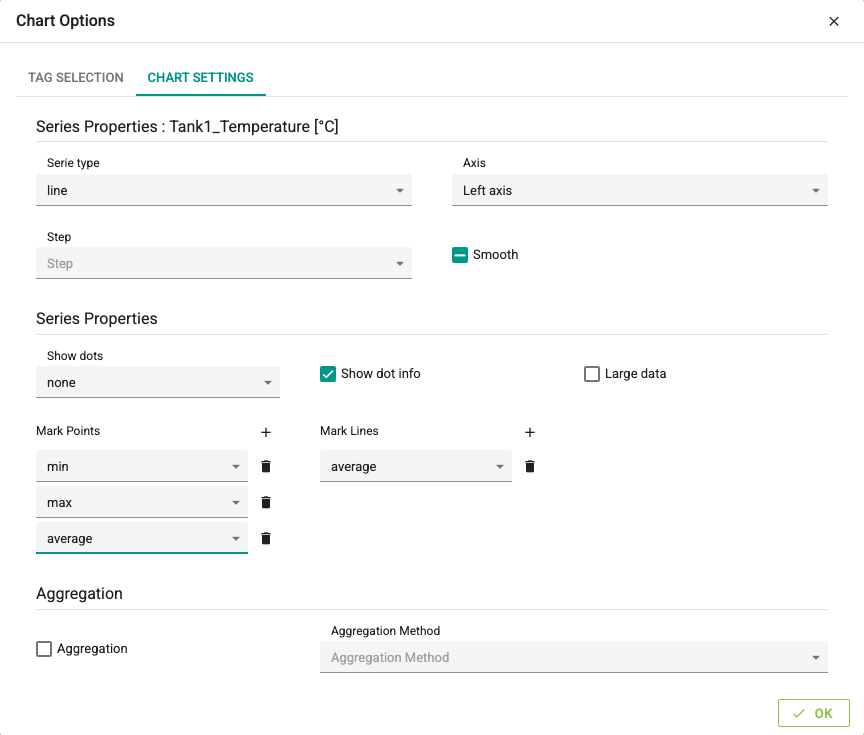Toggle the Smooth checkbox
The image size is (864, 735).
coord(460,255)
